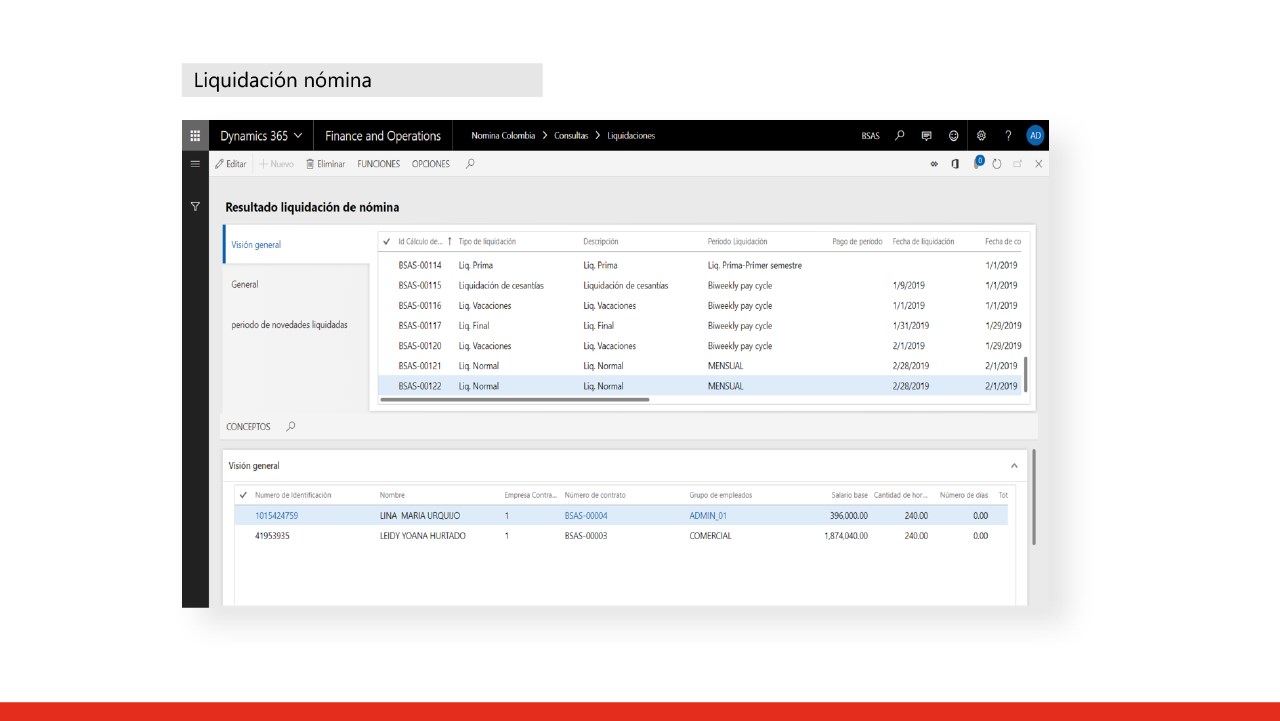The height and width of the screenshot is (721, 1280).
Task: Open the Fecha de liquidación column header
Action: 924,241
